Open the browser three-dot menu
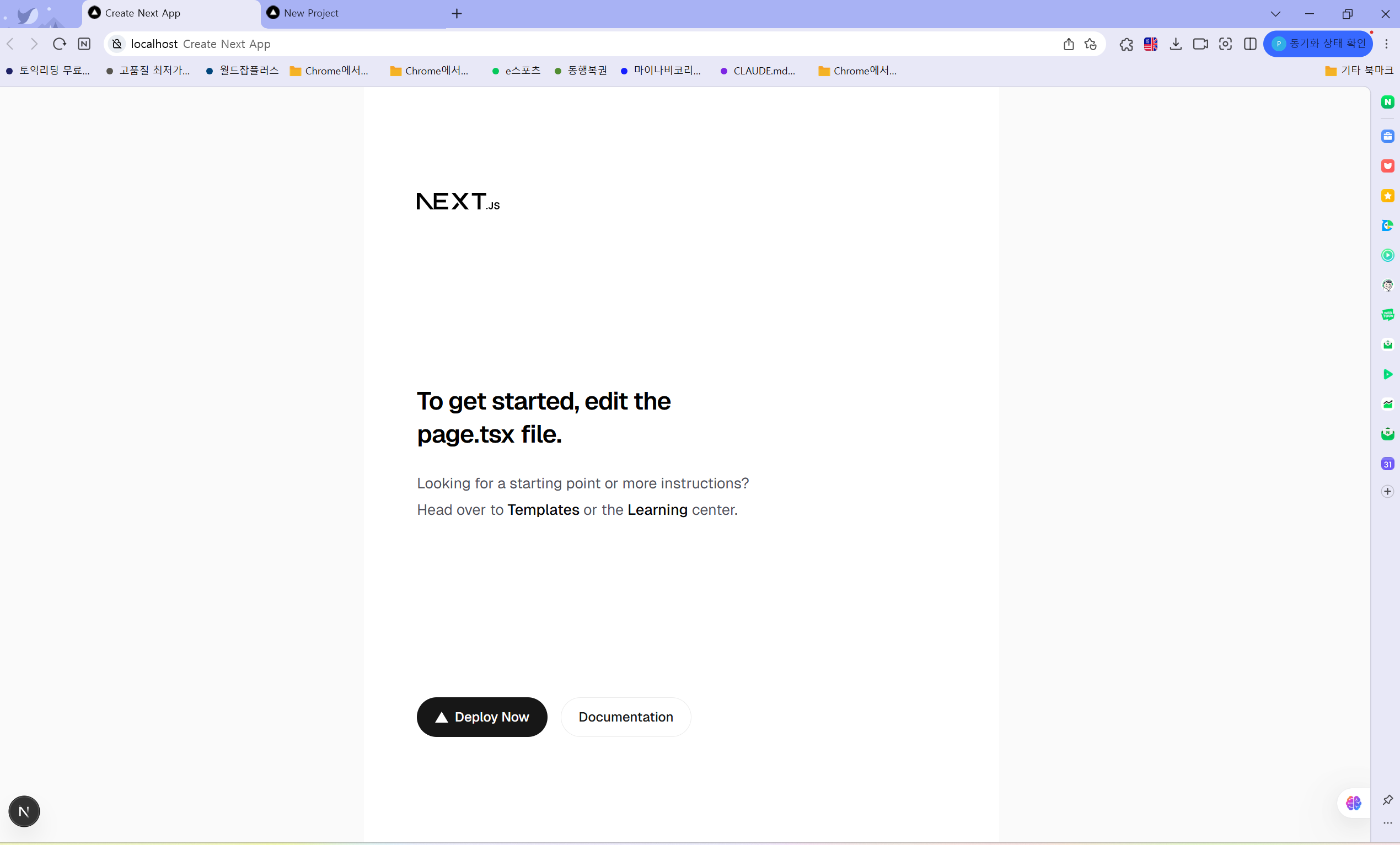1400x845 pixels. tap(1386, 44)
